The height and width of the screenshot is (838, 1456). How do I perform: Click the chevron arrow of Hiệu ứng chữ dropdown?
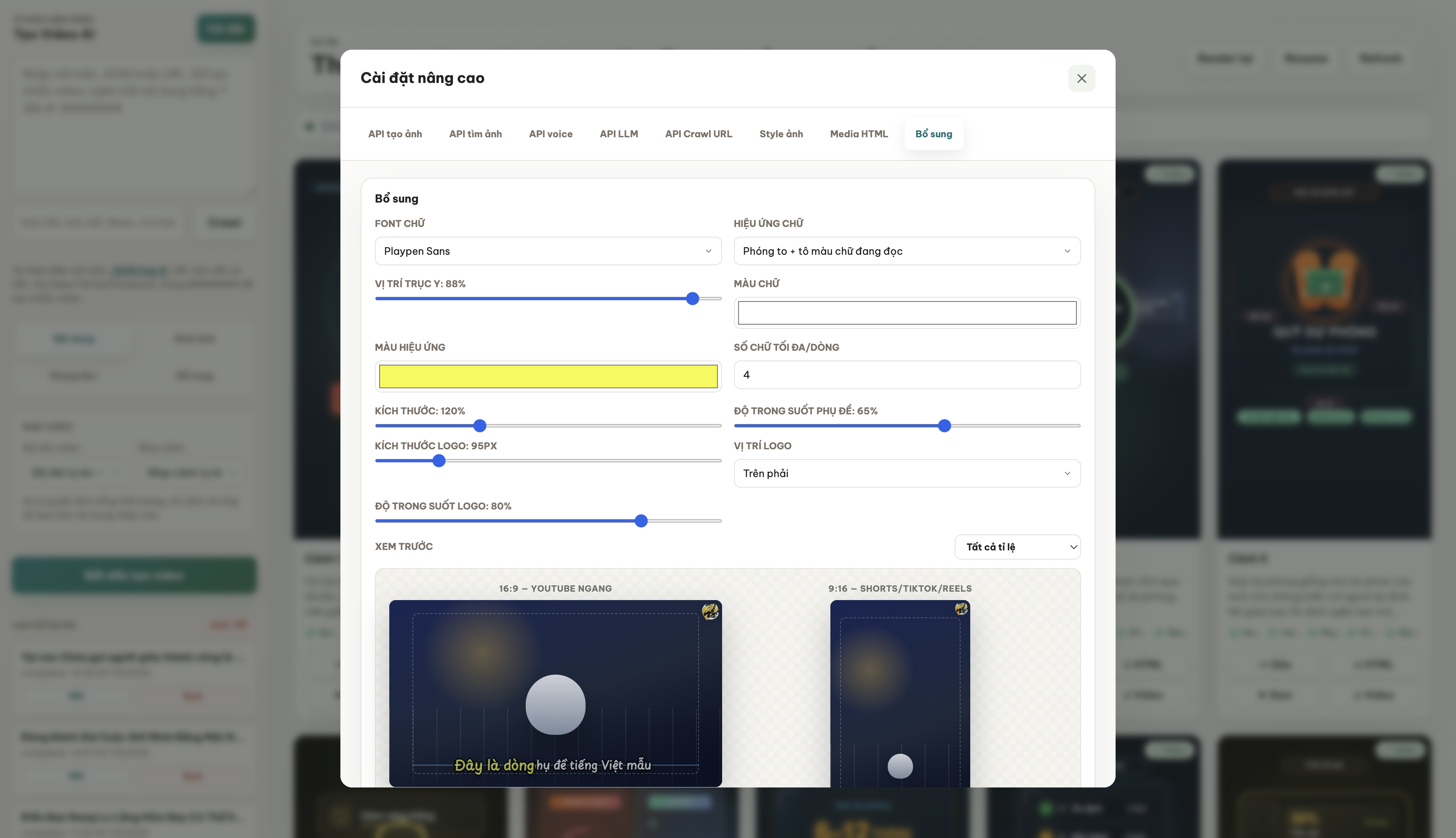click(1067, 251)
